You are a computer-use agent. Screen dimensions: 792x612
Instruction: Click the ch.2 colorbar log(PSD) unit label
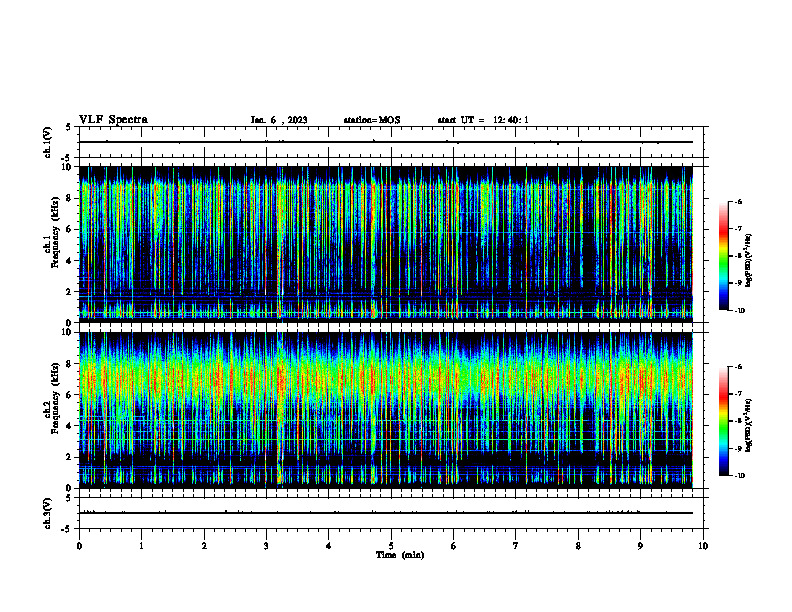[x=748, y=425]
